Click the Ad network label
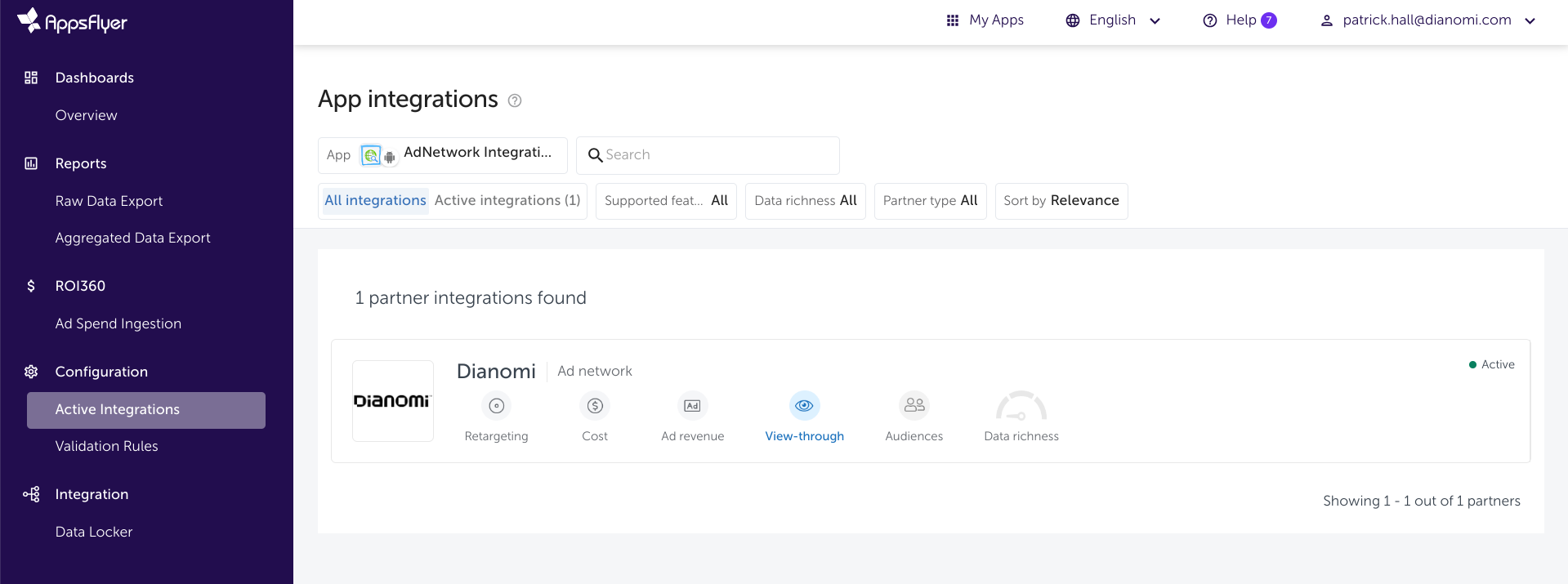 point(595,371)
